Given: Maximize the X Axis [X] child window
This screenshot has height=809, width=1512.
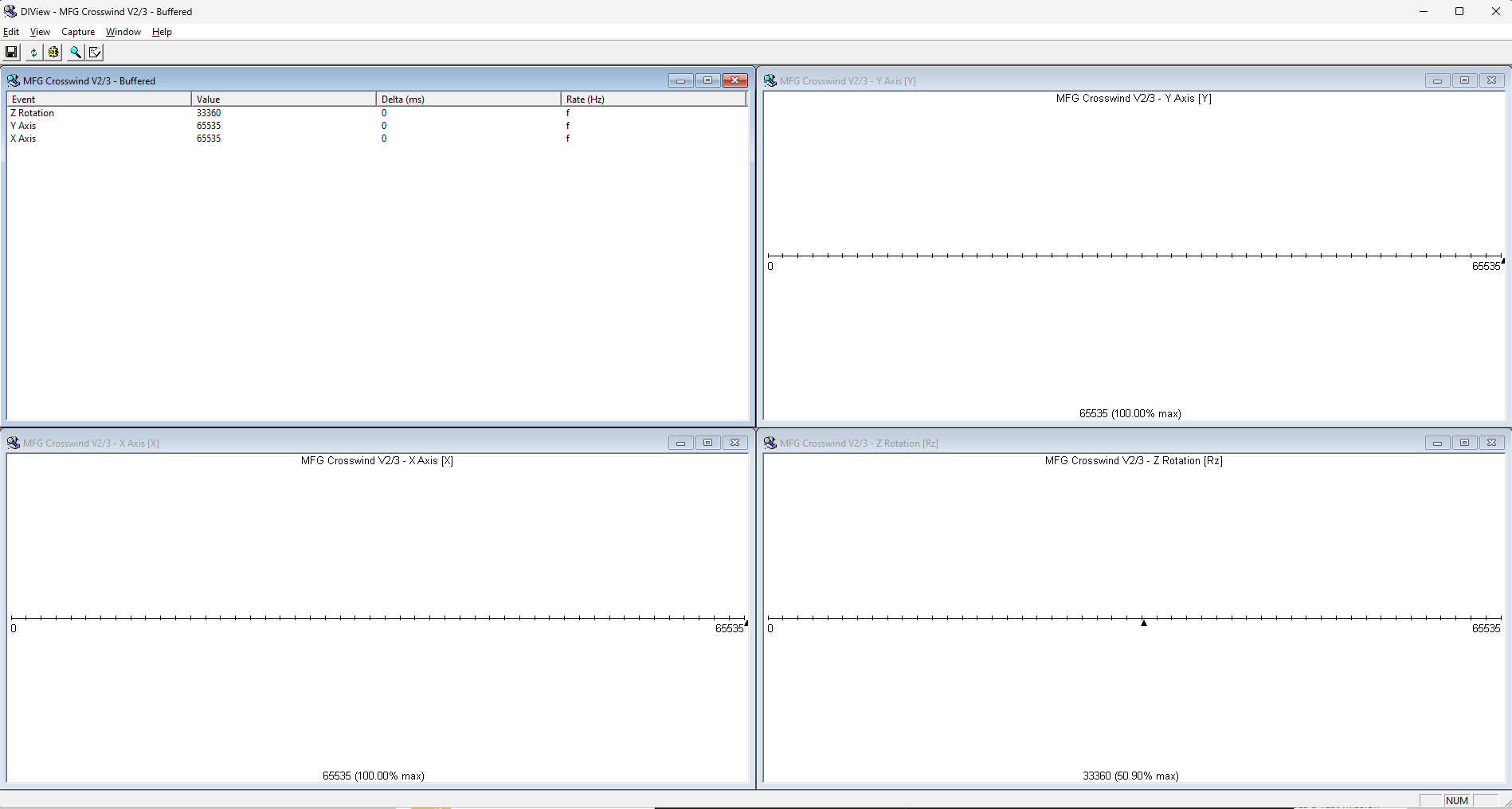Looking at the screenshot, I should click(707, 443).
